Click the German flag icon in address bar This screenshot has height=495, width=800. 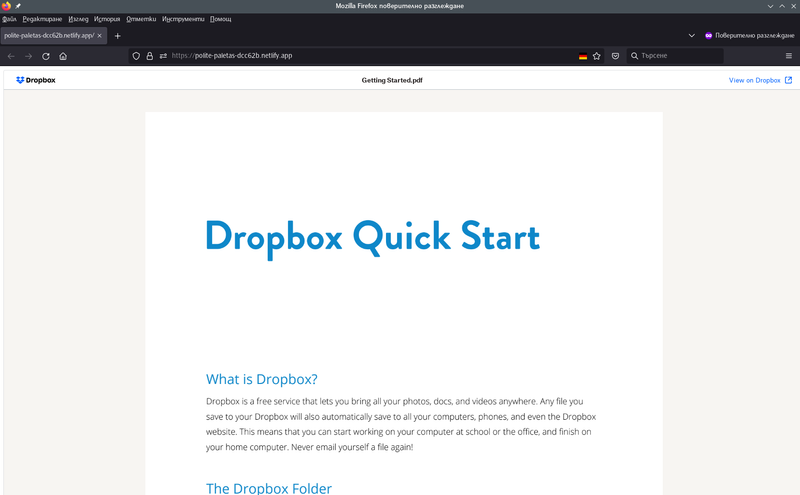583,56
